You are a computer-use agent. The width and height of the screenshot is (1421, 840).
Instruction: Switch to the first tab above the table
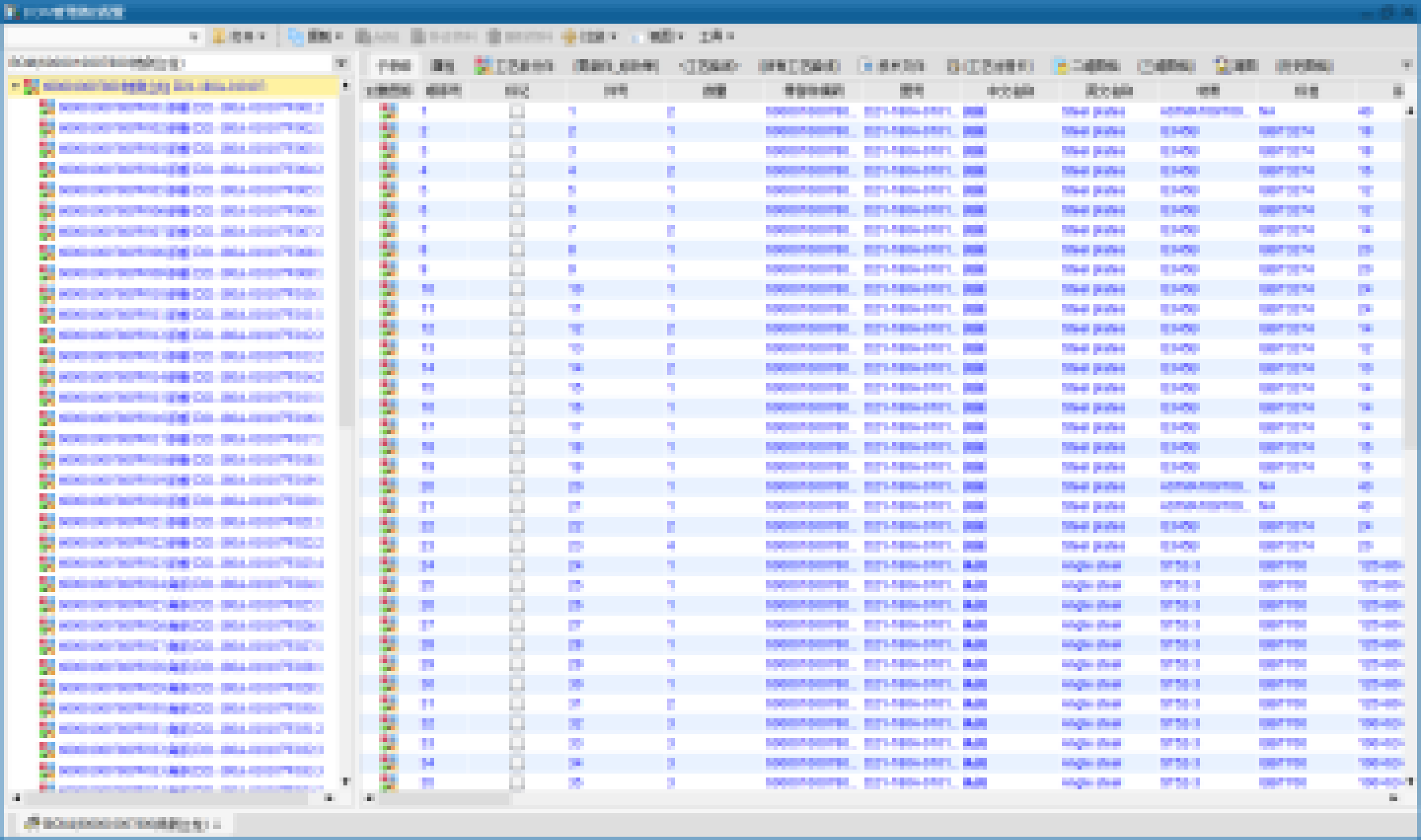(x=394, y=66)
